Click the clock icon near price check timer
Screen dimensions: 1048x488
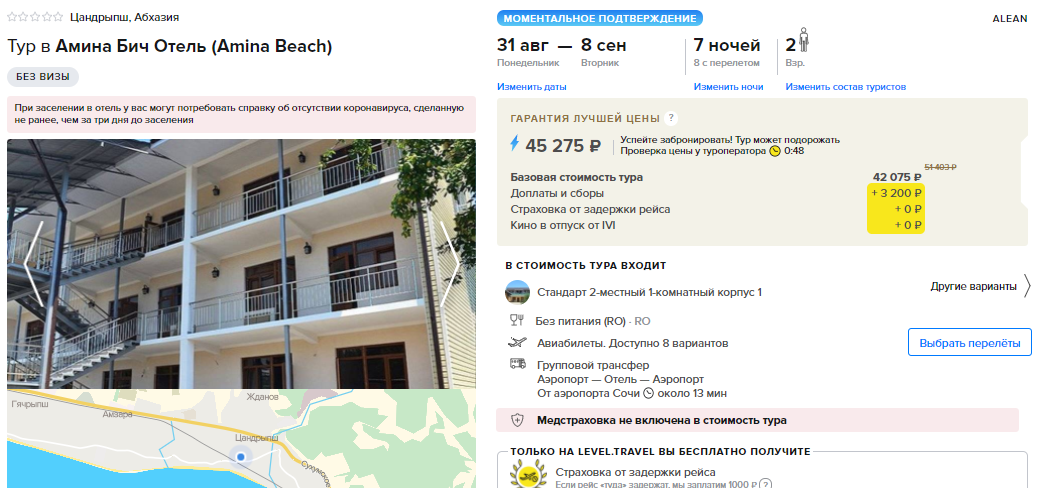pyautogui.click(x=775, y=151)
